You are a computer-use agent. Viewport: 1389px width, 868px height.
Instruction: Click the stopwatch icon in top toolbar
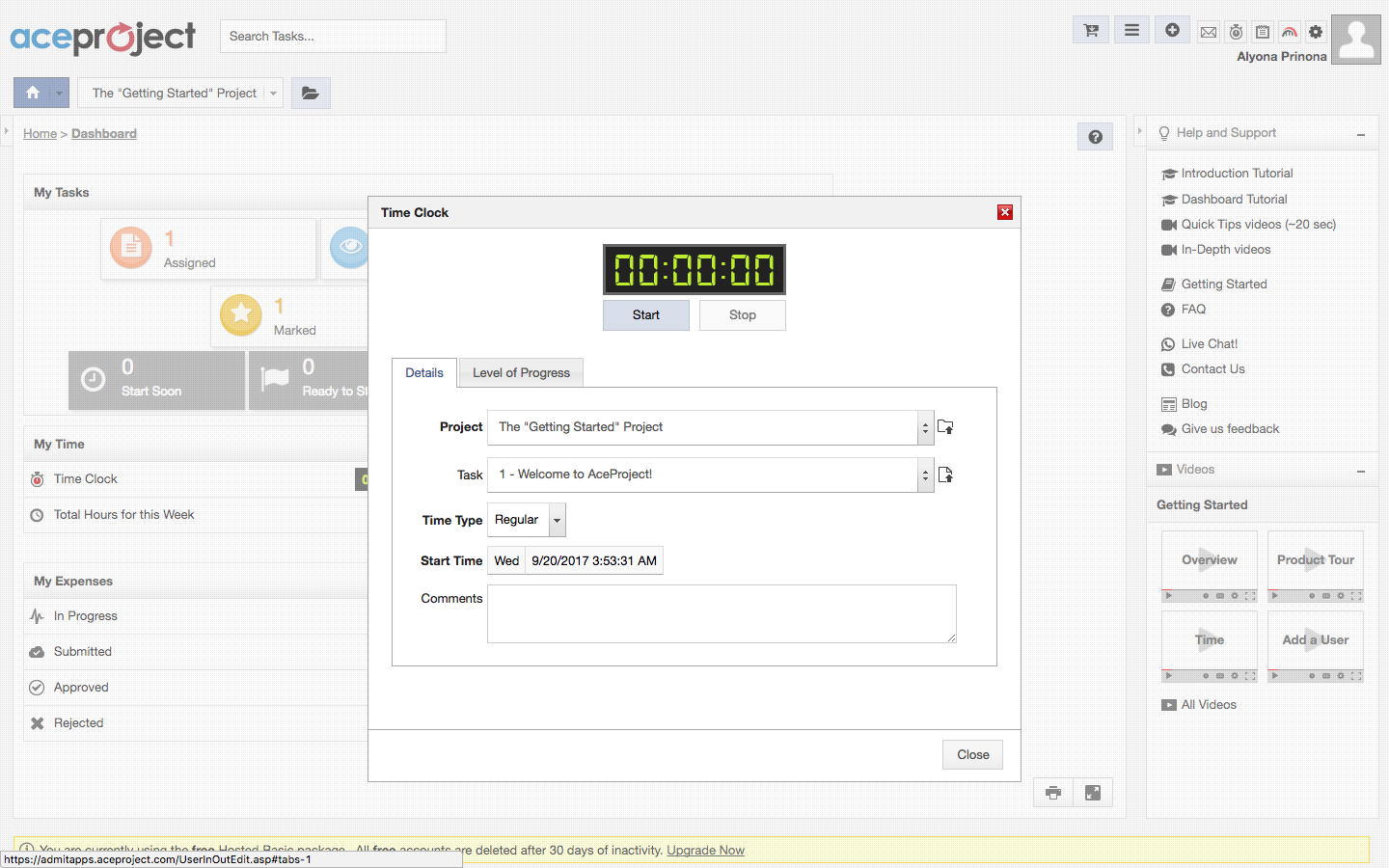click(x=1236, y=32)
